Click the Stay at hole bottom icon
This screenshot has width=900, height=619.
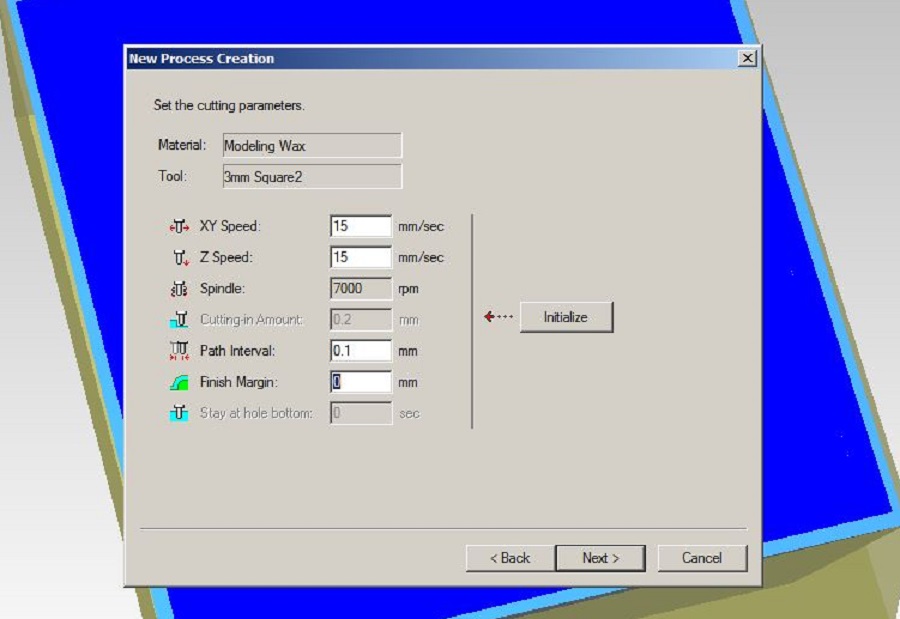[x=179, y=413]
